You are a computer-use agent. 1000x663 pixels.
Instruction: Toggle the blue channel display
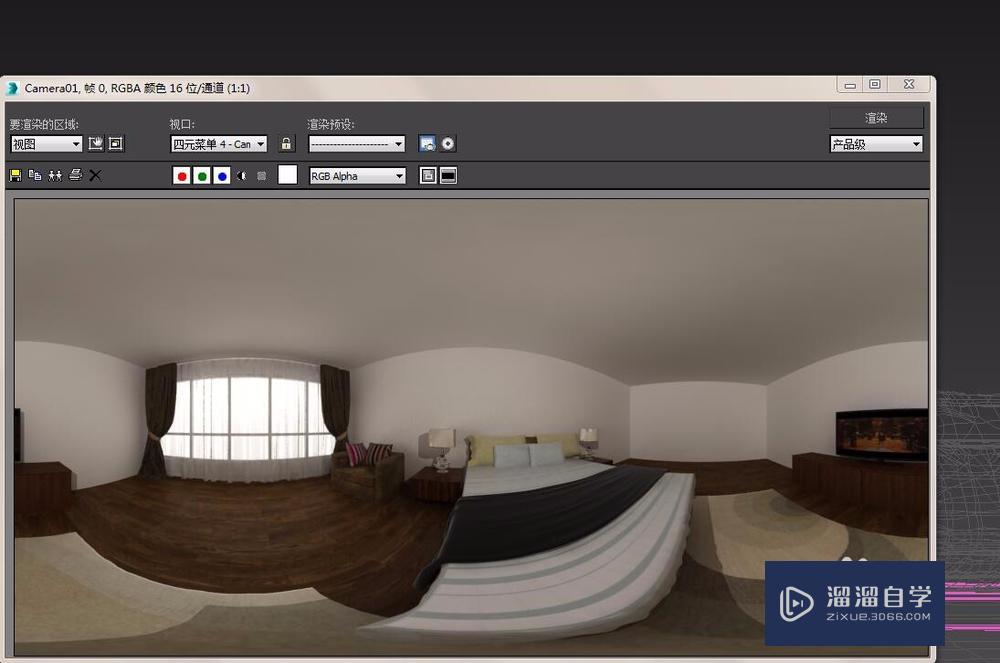[222, 176]
